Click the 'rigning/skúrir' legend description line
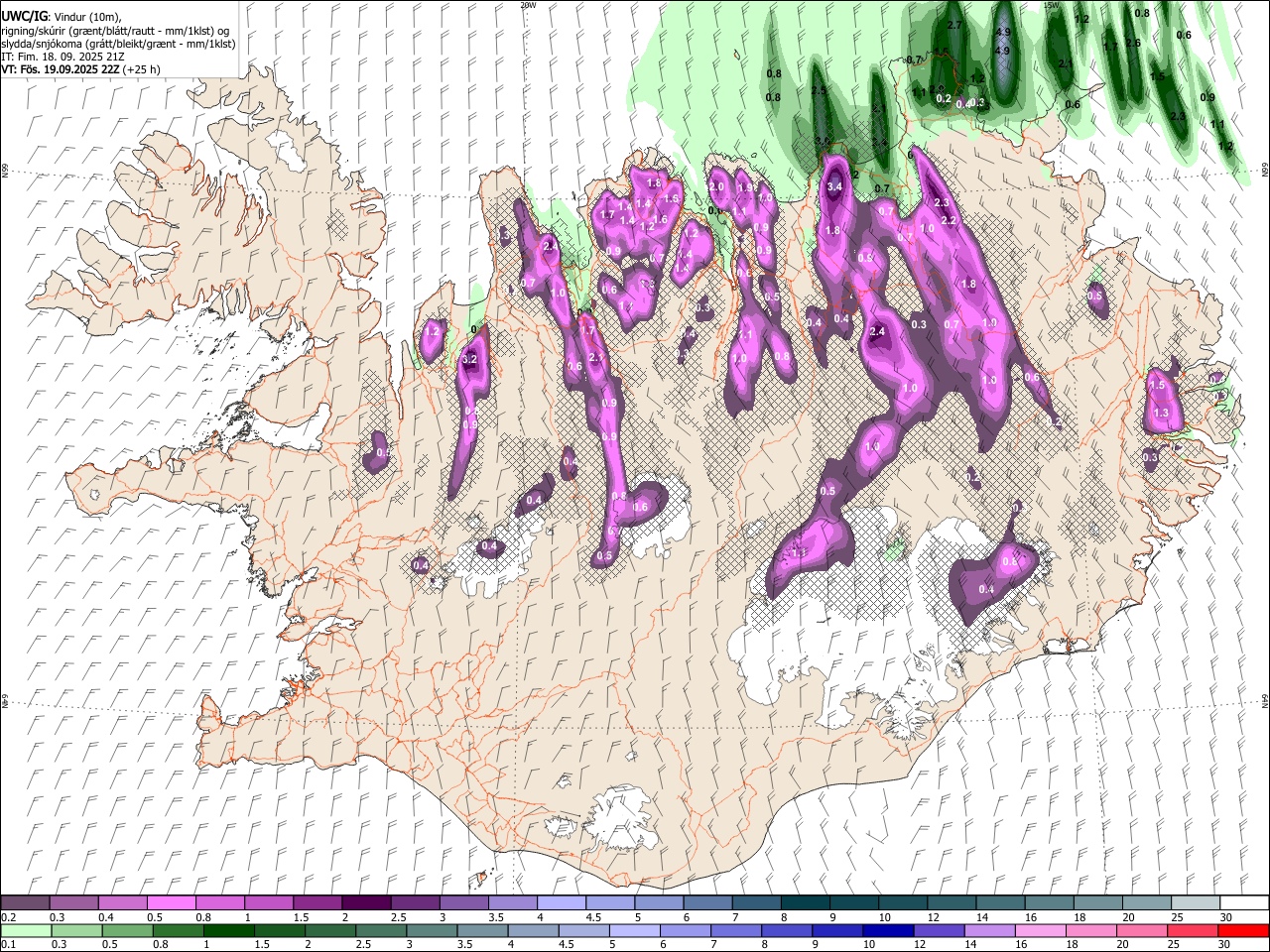The image size is (1270, 952). [x=116, y=31]
